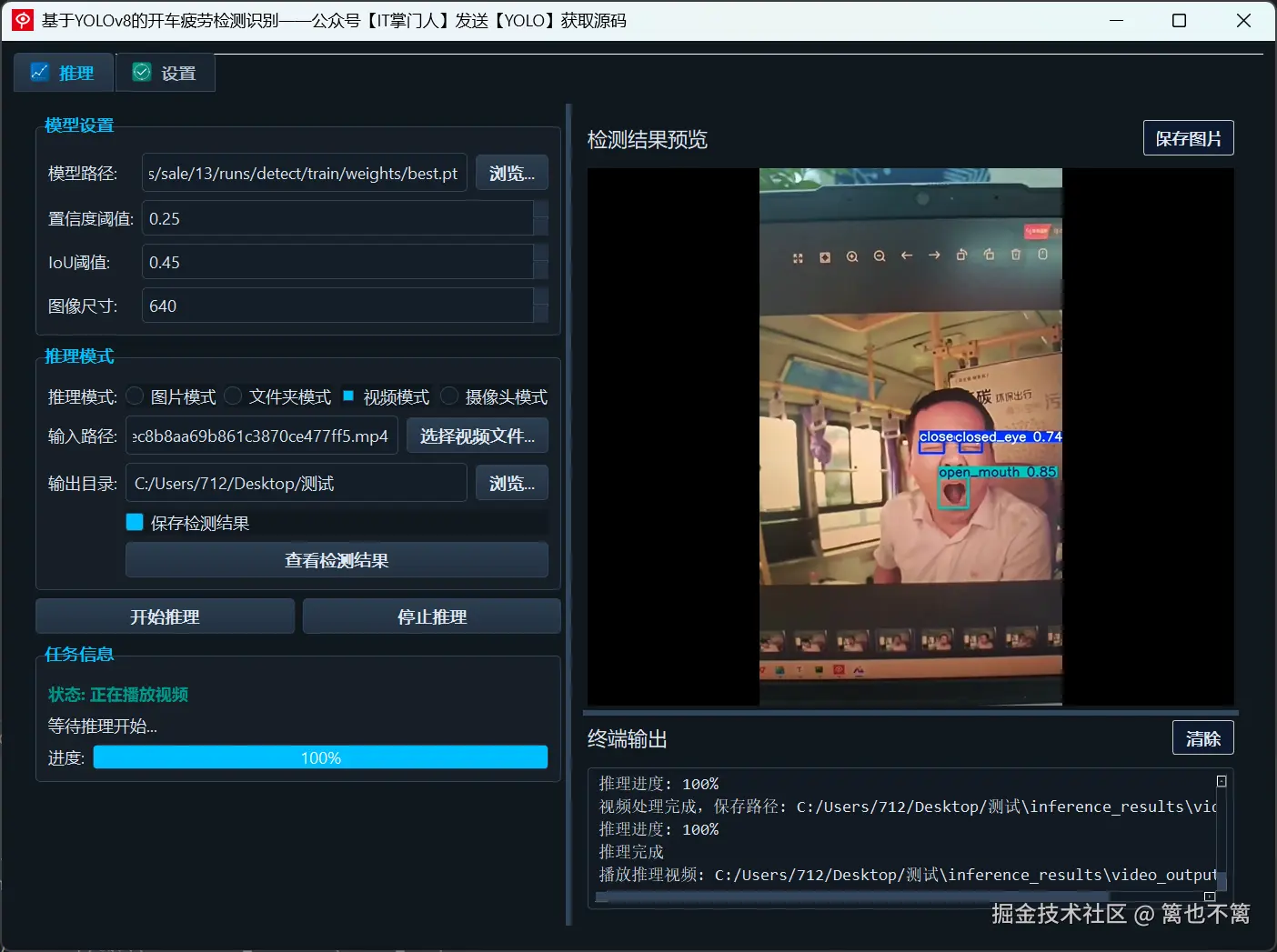This screenshot has height=952, width=1277.
Task: Click the app logo icon in title bar
Action: 22,20
